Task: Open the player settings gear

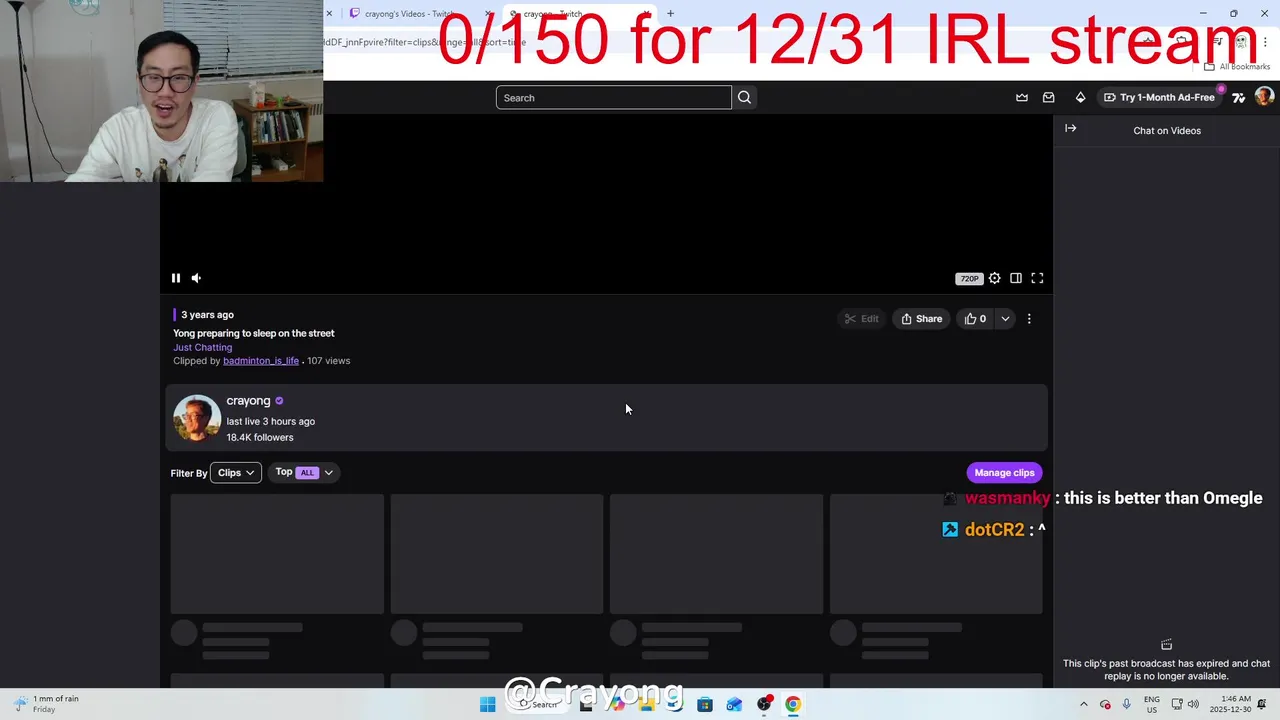Action: pyautogui.click(x=994, y=278)
